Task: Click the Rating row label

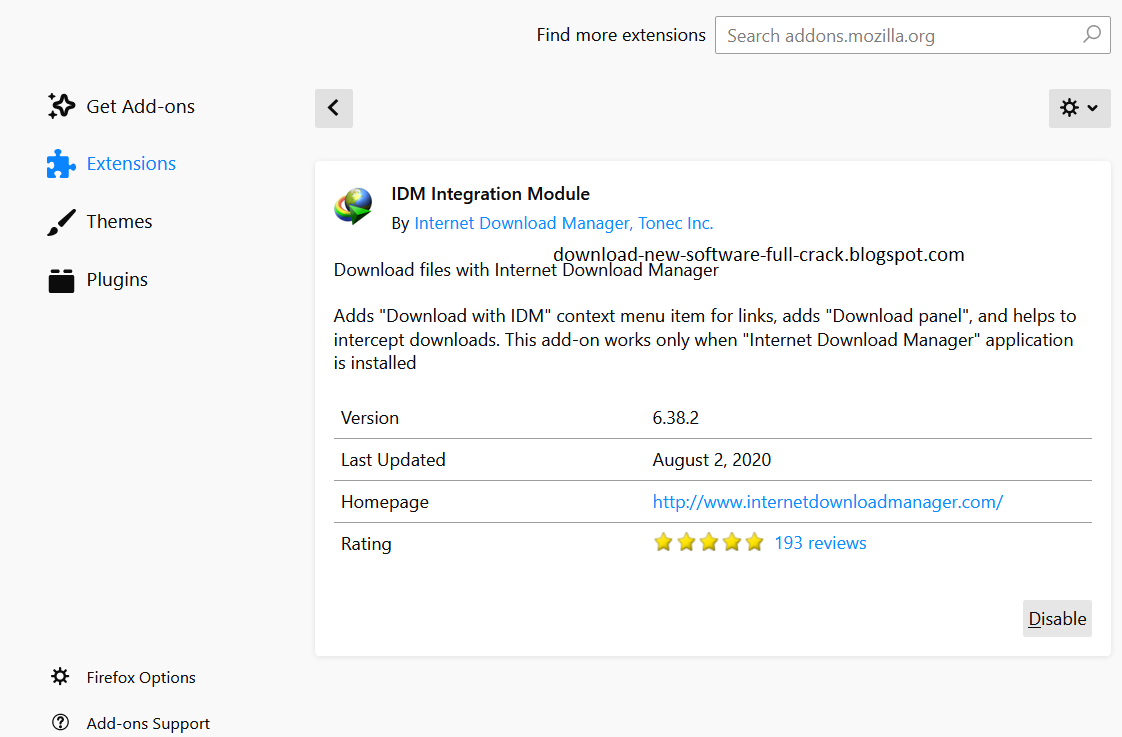Action: click(x=366, y=544)
